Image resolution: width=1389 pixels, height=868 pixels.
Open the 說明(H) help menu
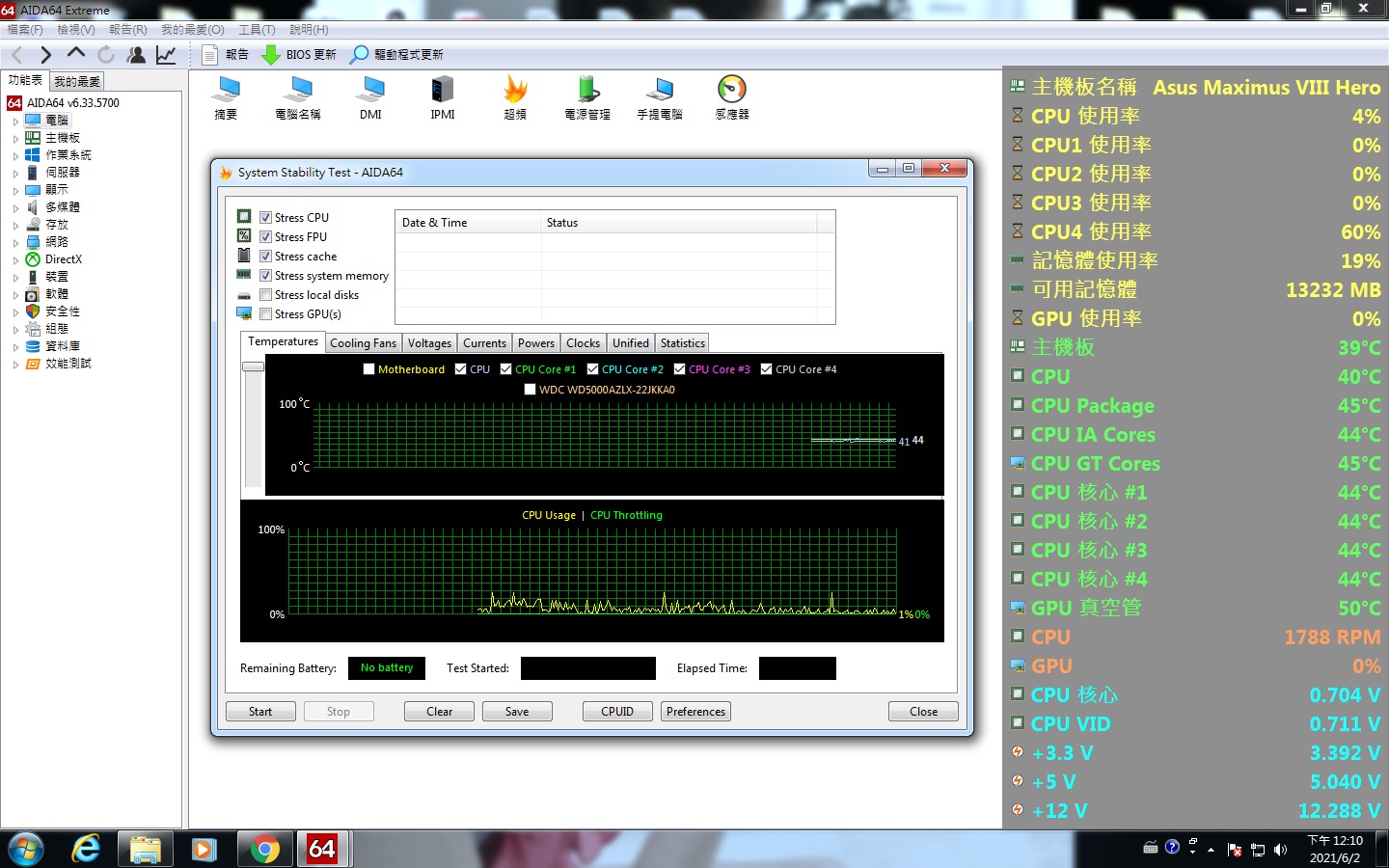click(309, 30)
